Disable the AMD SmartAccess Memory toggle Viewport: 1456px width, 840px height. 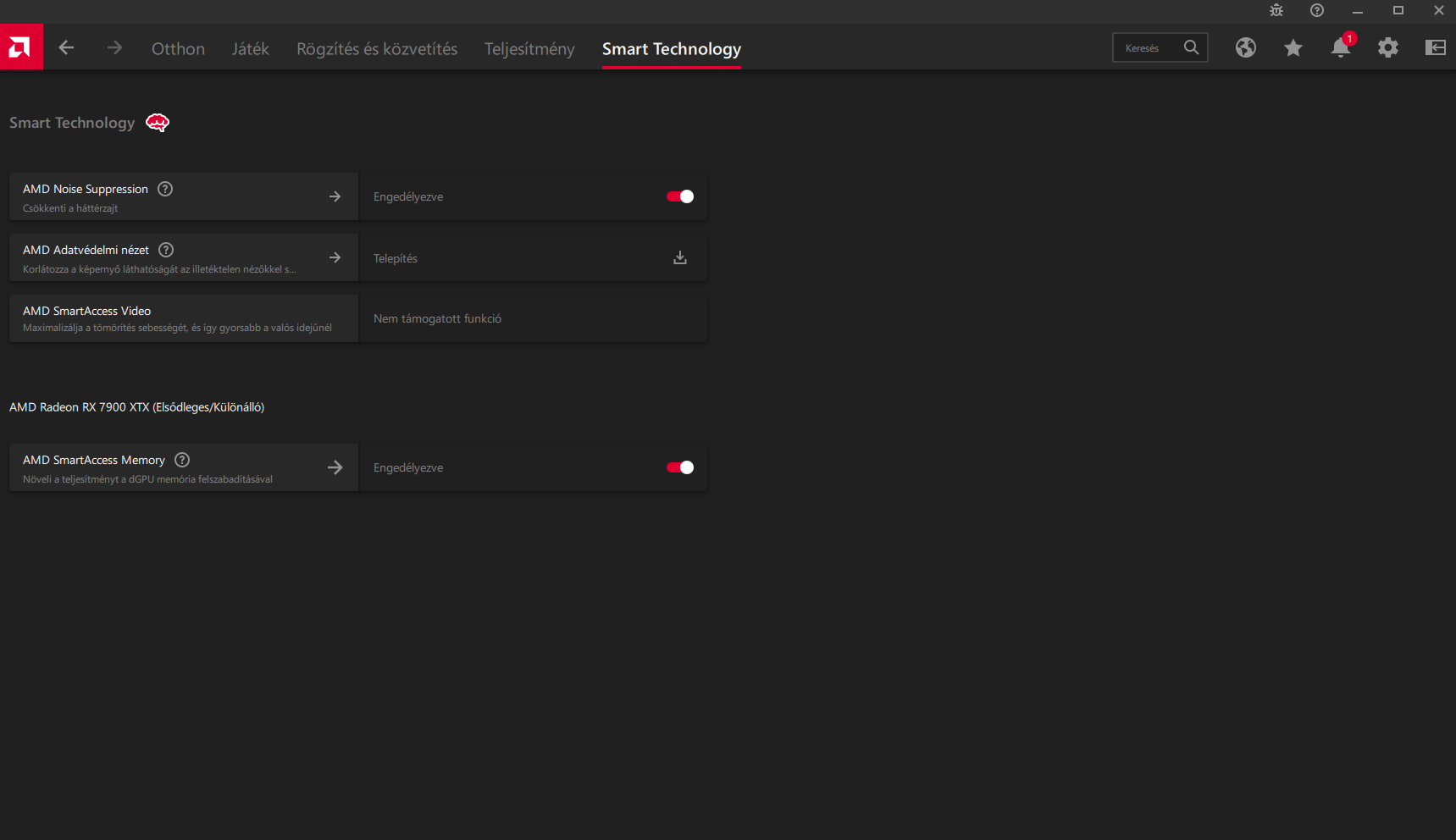point(680,467)
